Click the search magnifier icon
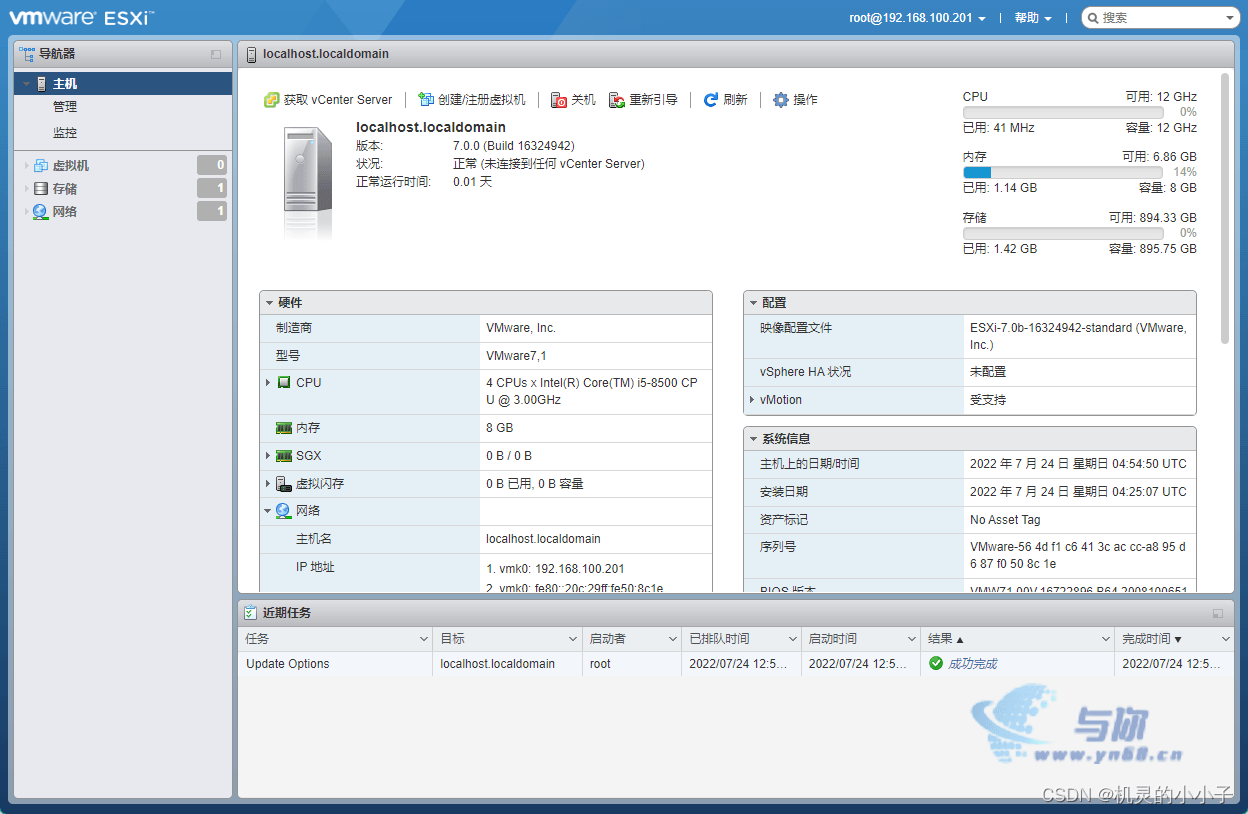The image size is (1248, 814). [x=1093, y=18]
